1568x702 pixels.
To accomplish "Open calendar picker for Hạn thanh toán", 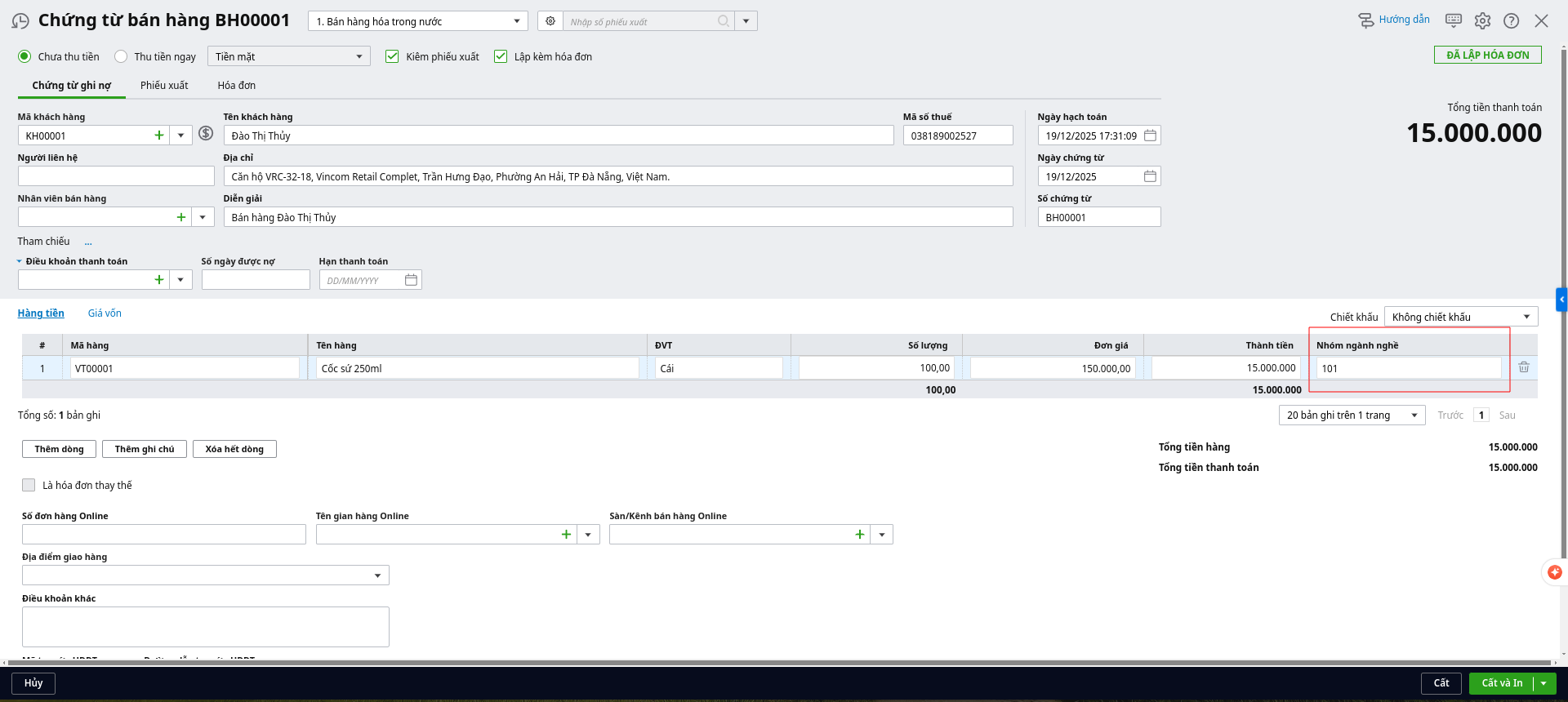I will (x=411, y=280).
